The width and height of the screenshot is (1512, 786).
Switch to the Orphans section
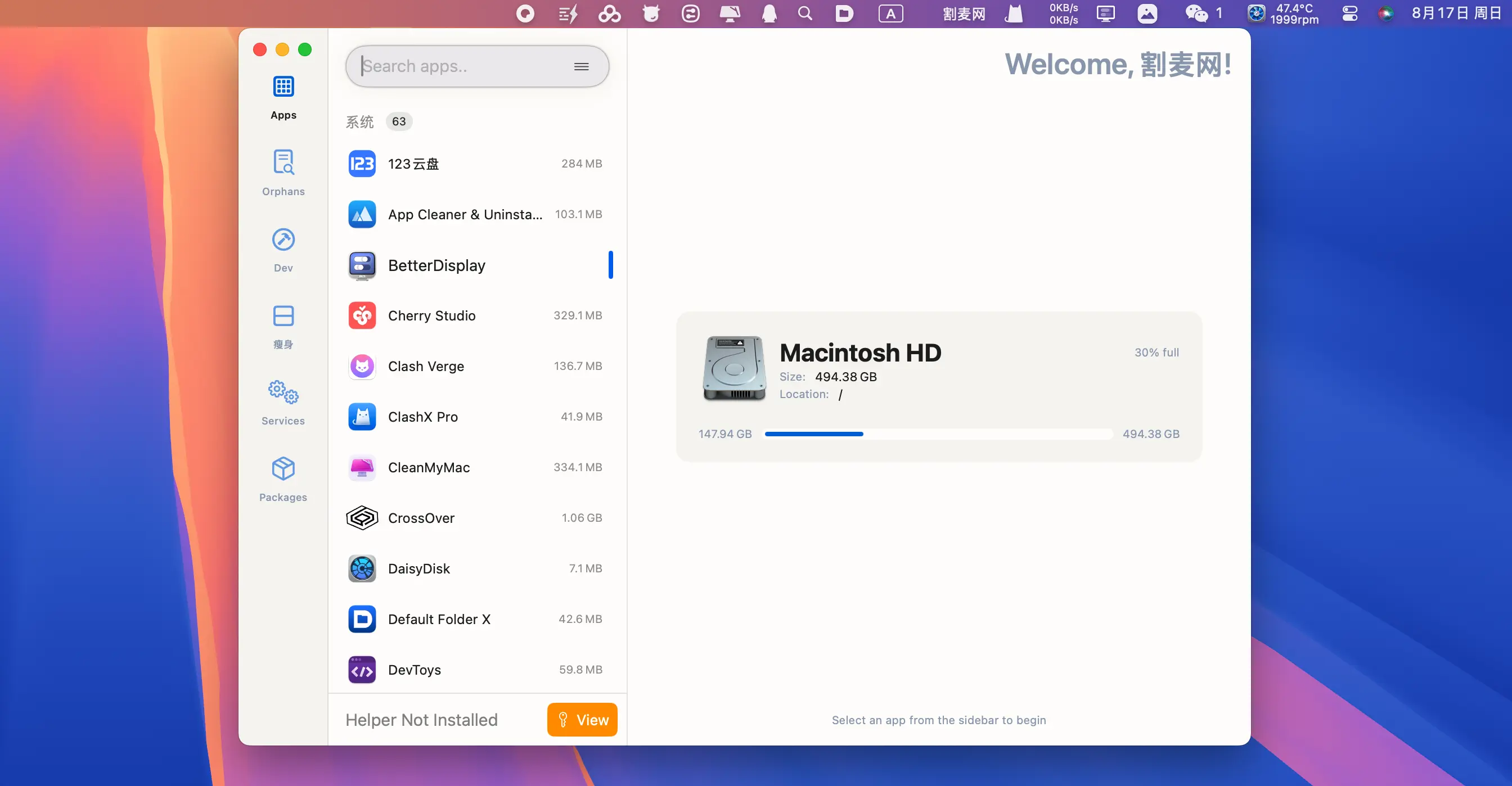click(283, 173)
